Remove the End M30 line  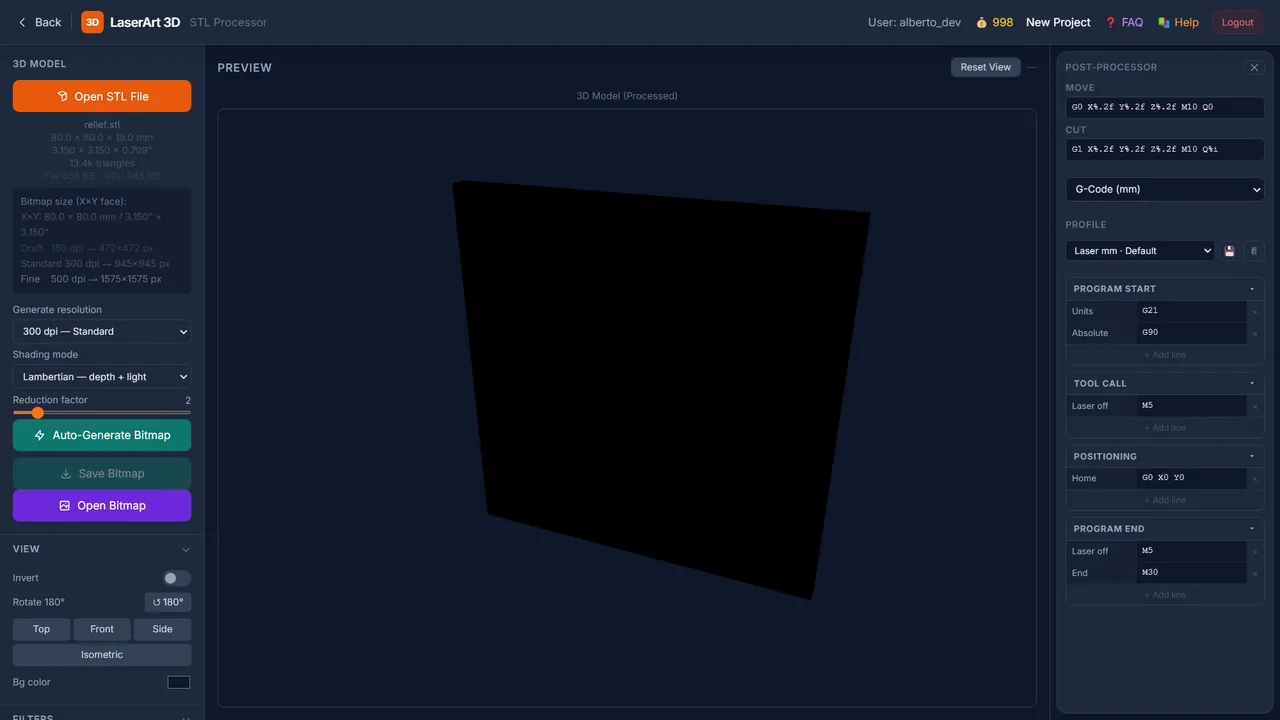1255,574
